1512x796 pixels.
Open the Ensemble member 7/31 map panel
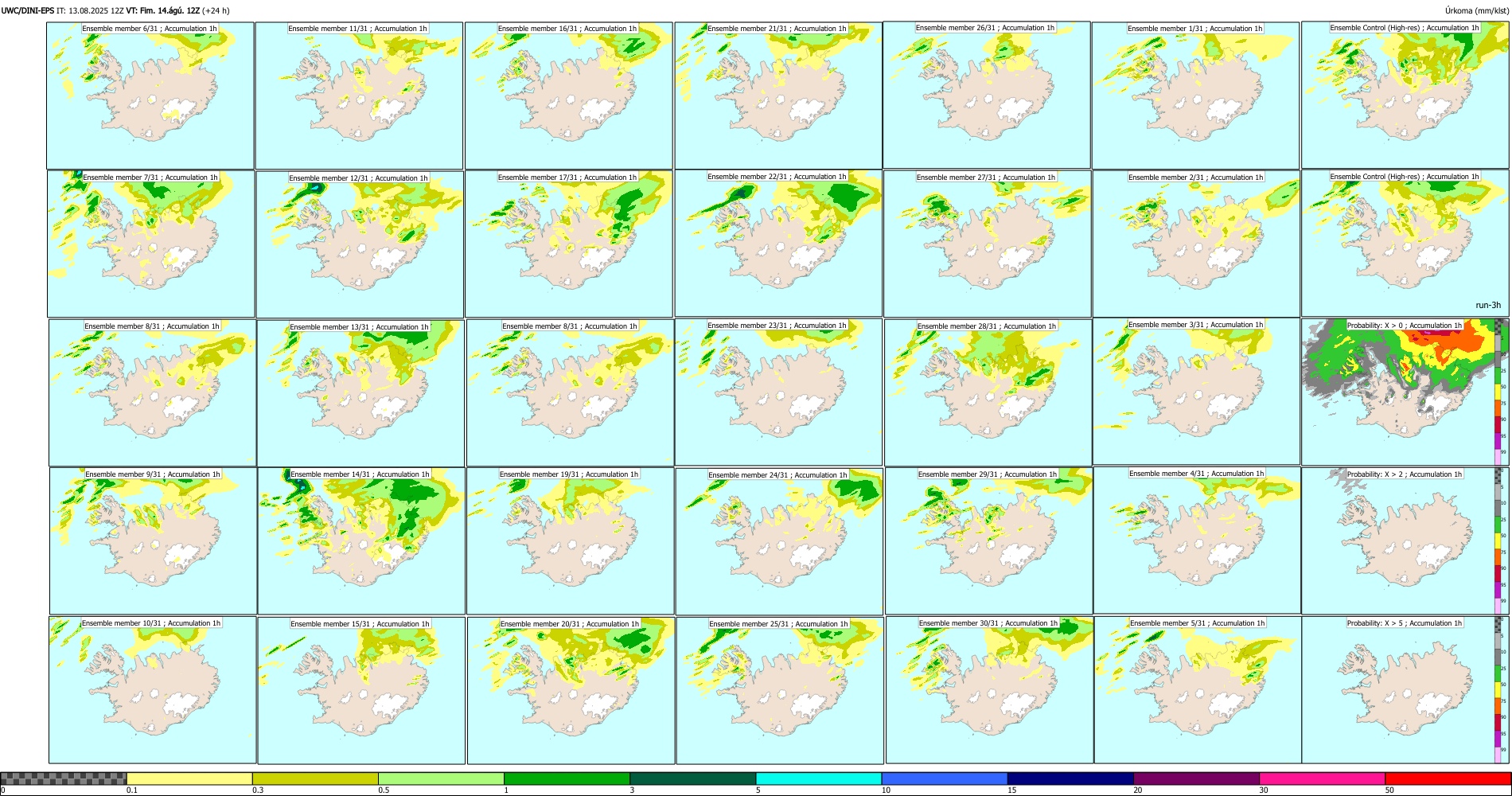(x=151, y=244)
